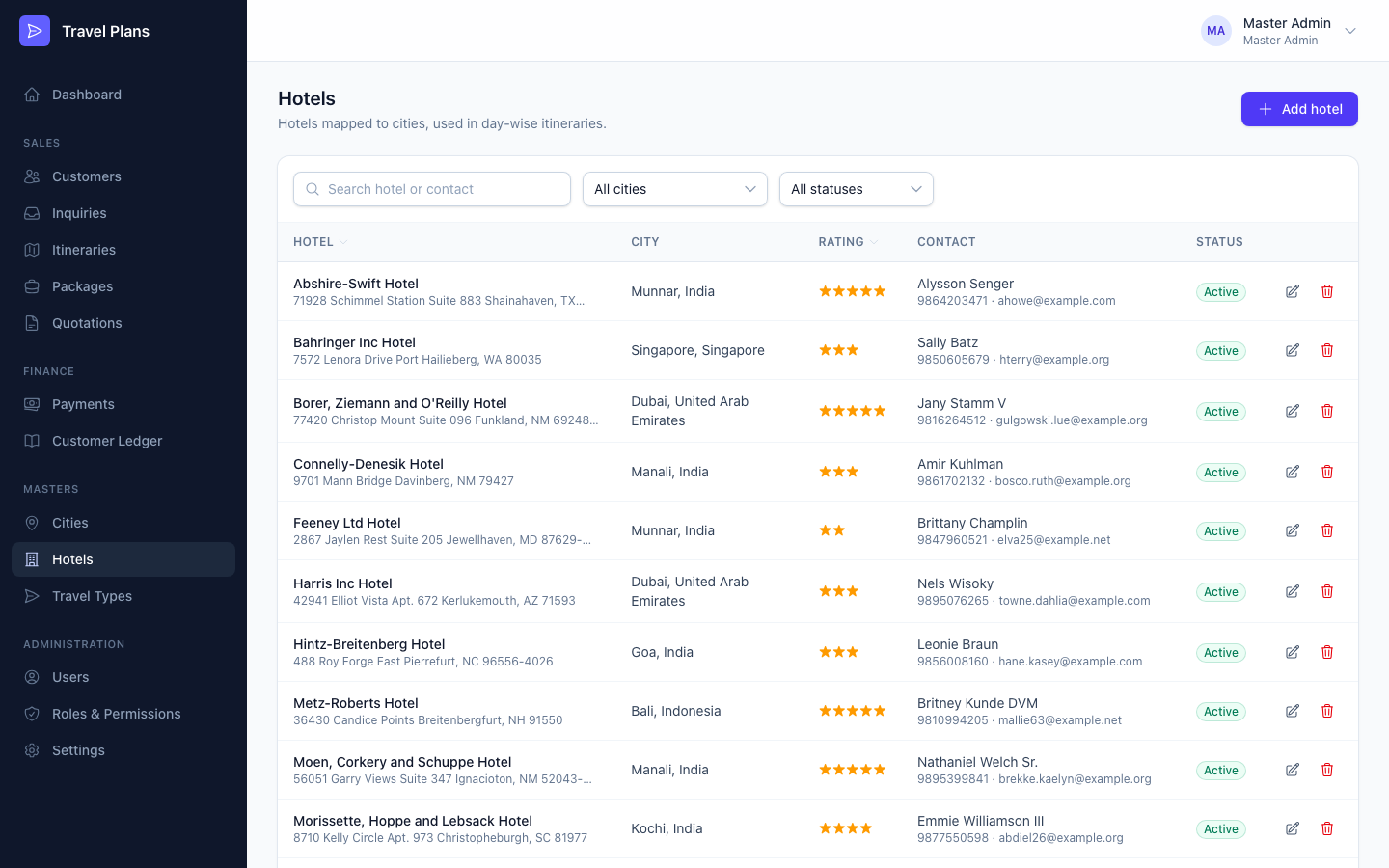This screenshot has height=868, width=1389.
Task: Open Roles & Permissions page
Action: (123, 714)
